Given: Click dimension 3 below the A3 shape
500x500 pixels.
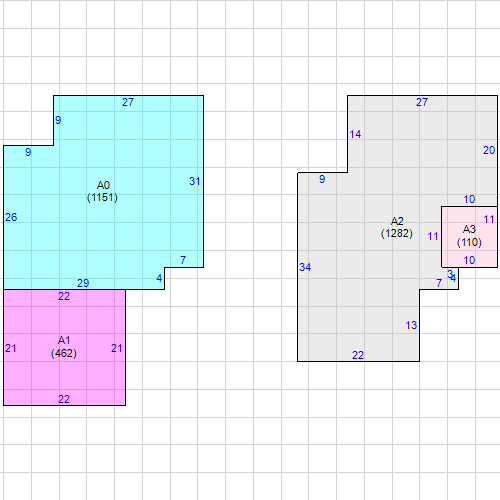Looking at the screenshot, I should [x=450, y=274].
